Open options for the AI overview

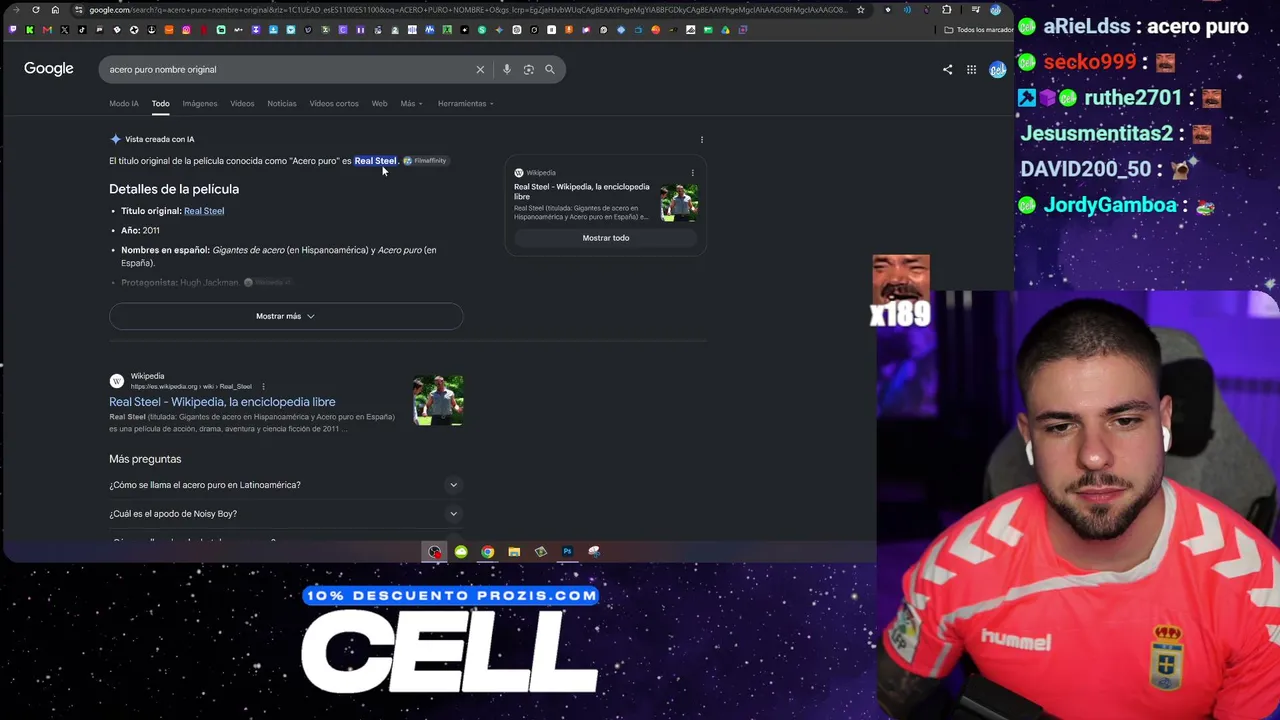[702, 140]
